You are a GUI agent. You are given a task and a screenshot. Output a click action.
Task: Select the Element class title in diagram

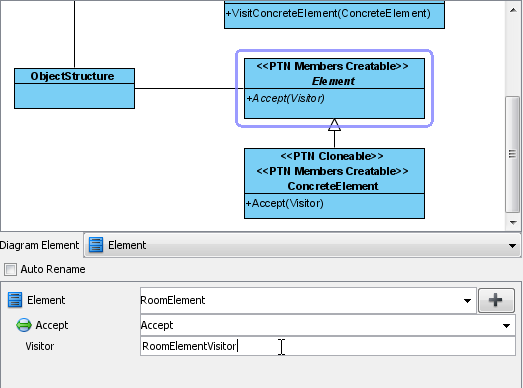(x=333, y=81)
